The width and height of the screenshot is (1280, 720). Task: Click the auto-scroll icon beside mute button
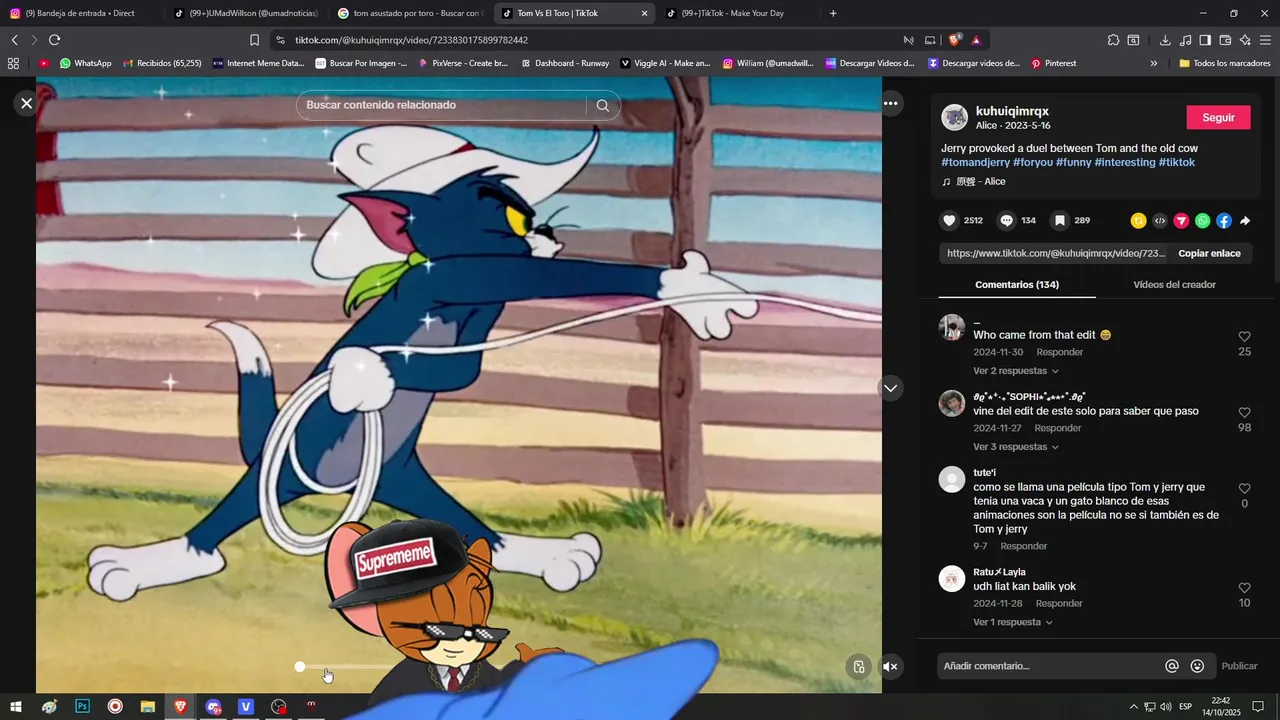pos(858,667)
